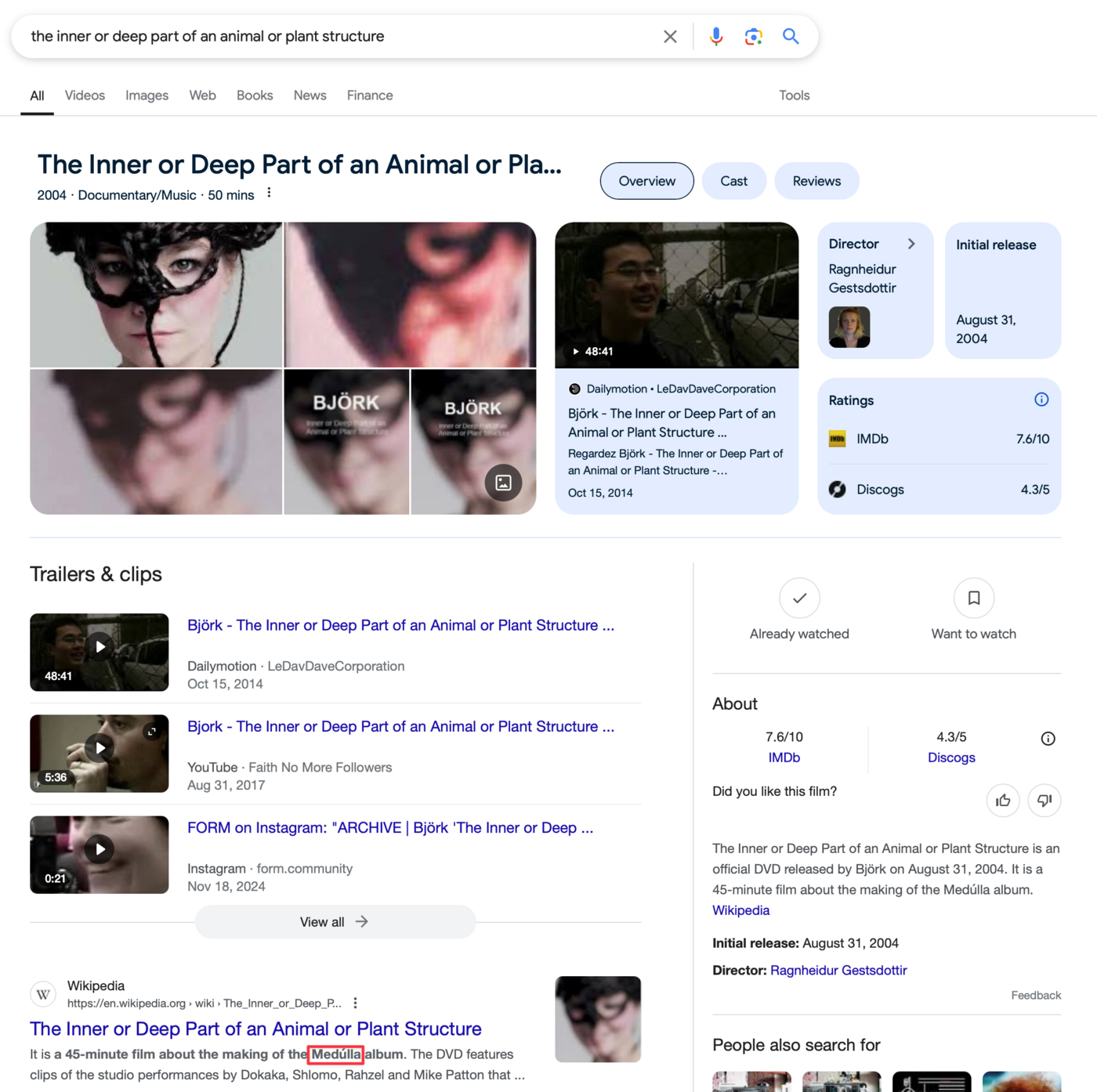
Task: Open Ragnheidur Gestsdottir director link in About
Action: tap(838, 971)
